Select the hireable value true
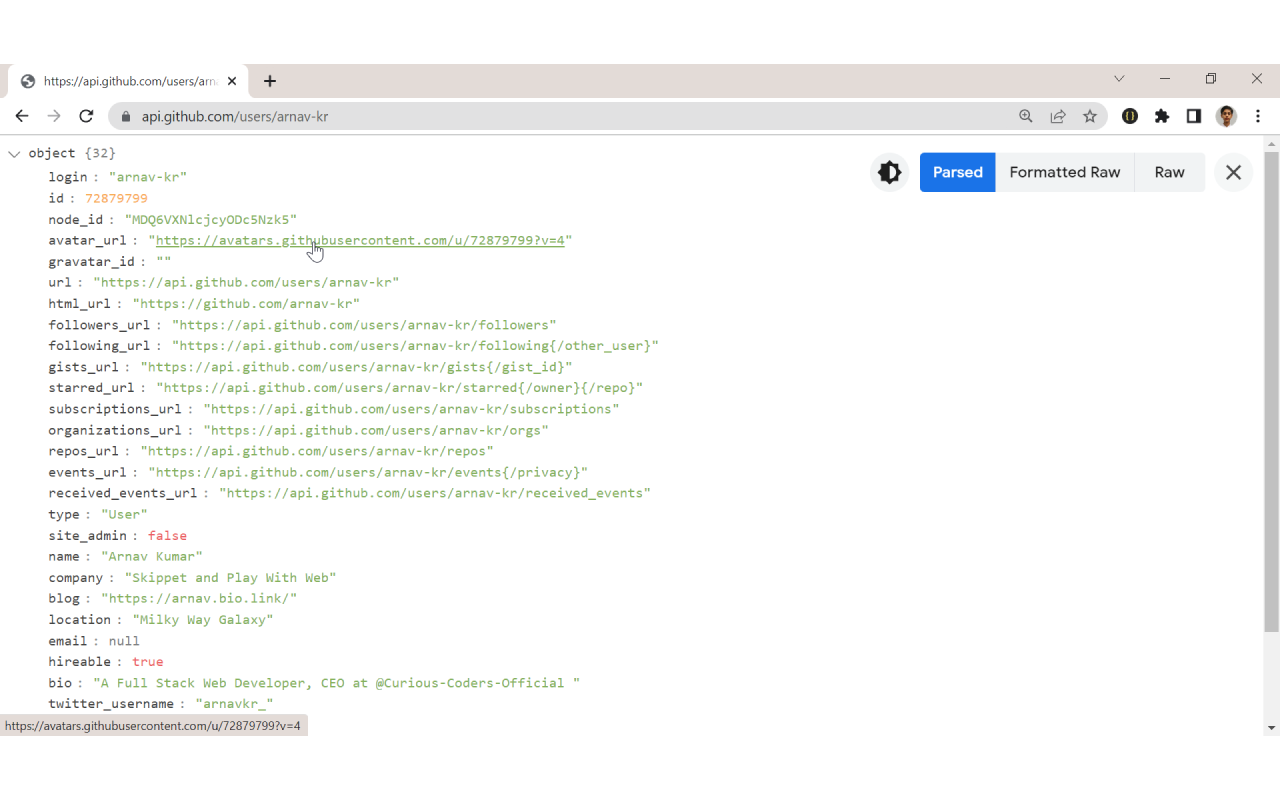 click(147, 662)
